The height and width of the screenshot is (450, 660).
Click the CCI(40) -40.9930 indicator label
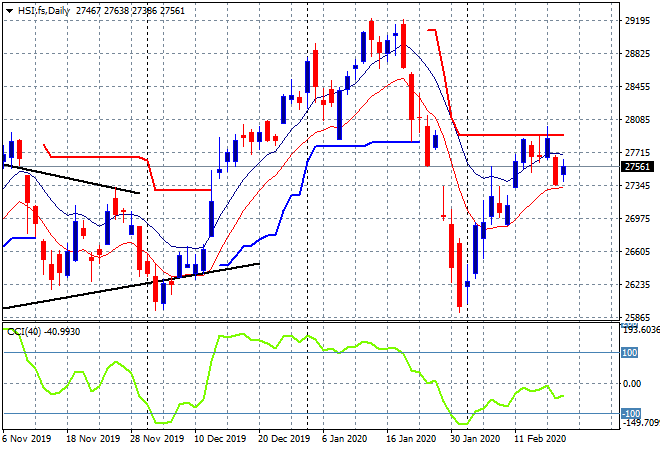(x=44, y=332)
